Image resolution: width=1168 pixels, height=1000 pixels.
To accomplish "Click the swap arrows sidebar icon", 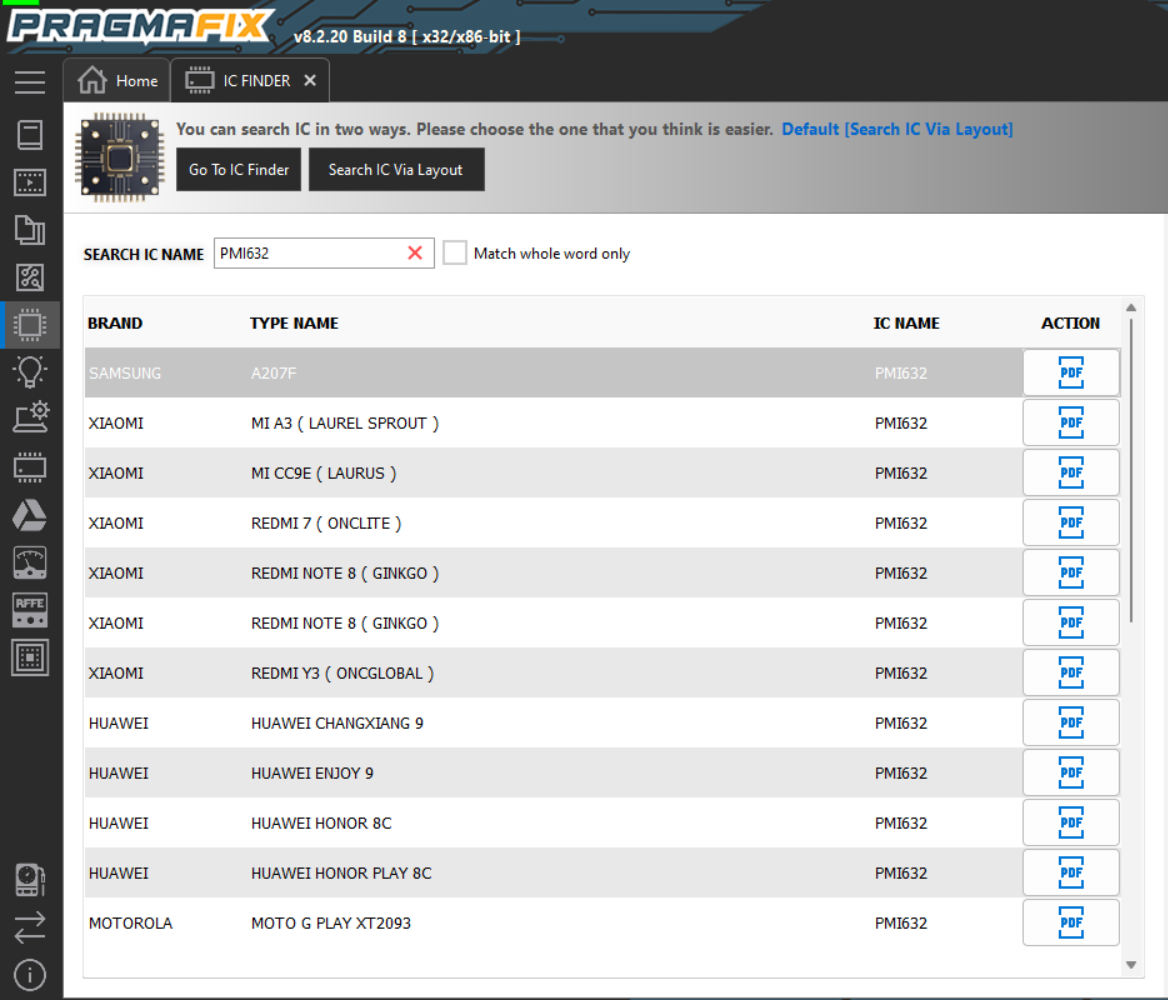I will tap(30, 928).
